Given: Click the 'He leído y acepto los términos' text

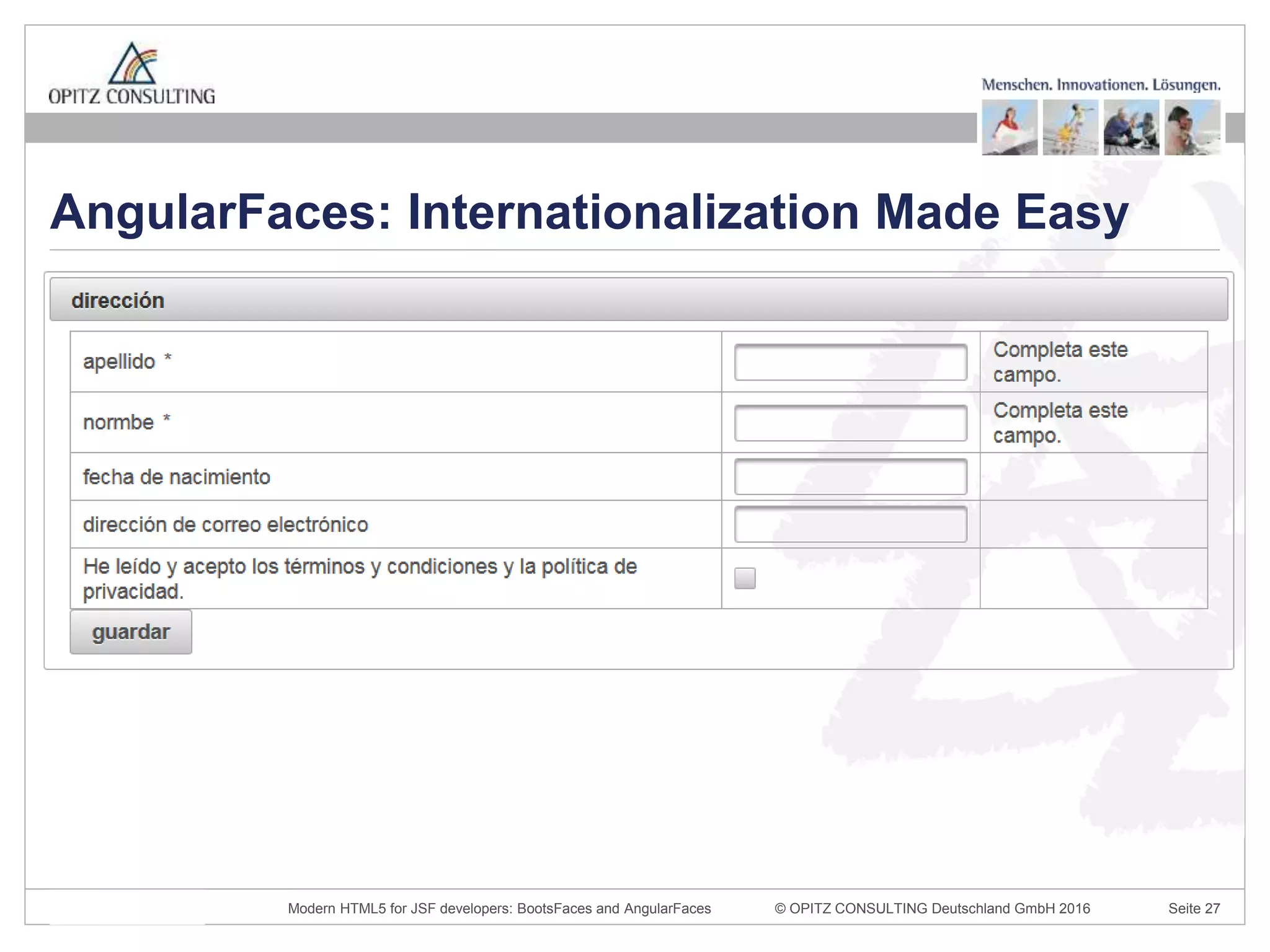Looking at the screenshot, I should pyautogui.click(x=360, y=578).
